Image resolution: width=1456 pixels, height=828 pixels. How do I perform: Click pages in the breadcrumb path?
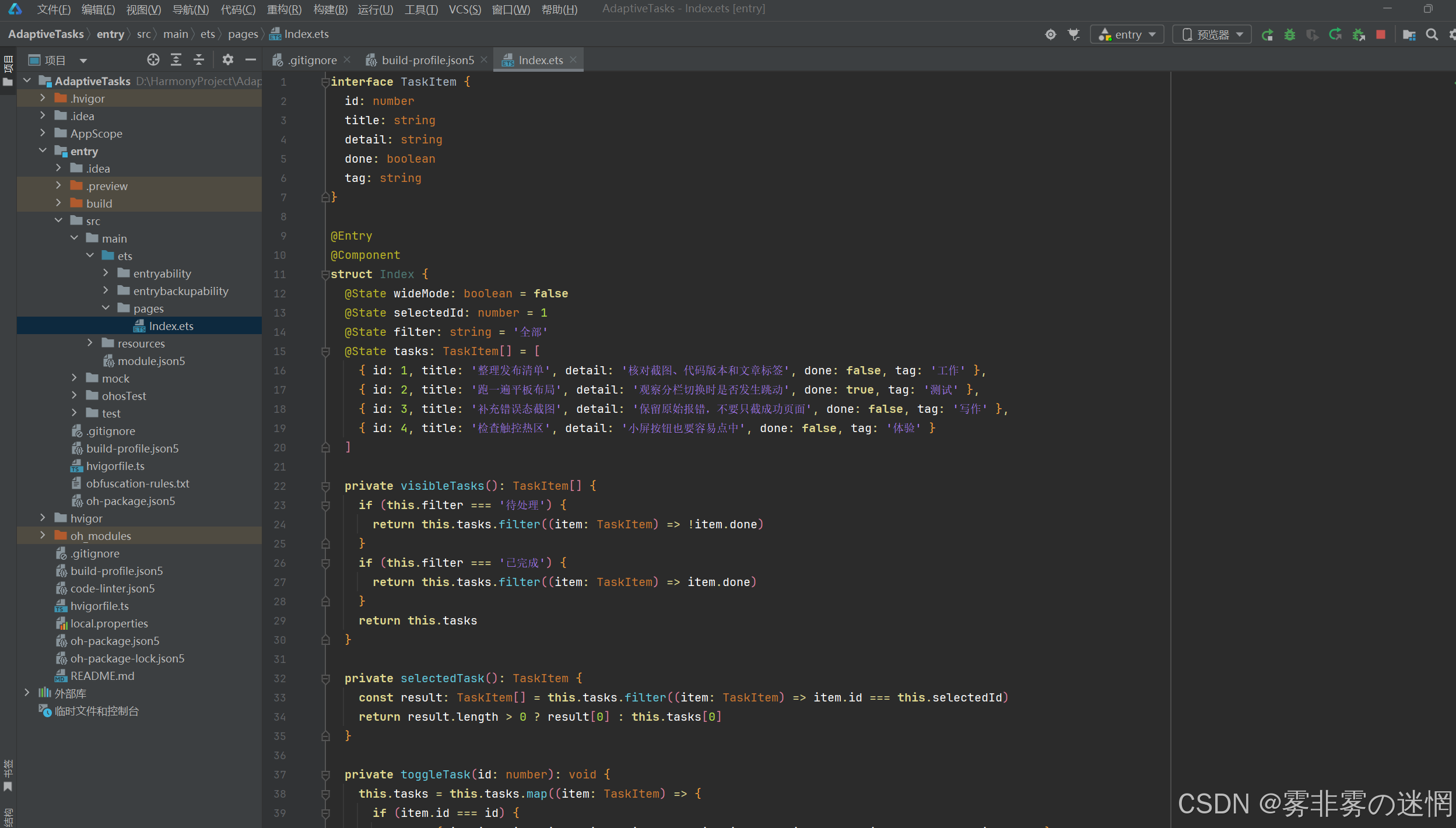pyautogui.click(x=243, y=34)
